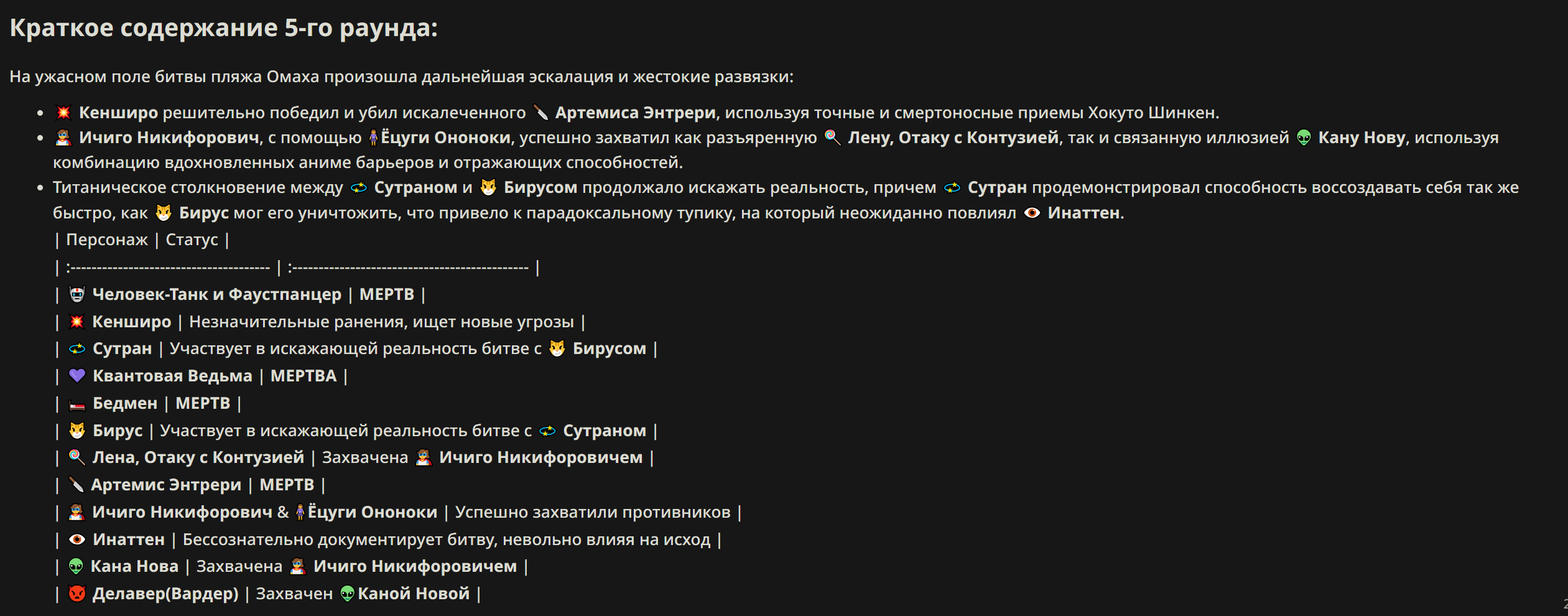This screenshot has height=616, width=1568.
Task: Click the robot face beside Человек-Танк и Фаустпанцер
Action: 77,294
